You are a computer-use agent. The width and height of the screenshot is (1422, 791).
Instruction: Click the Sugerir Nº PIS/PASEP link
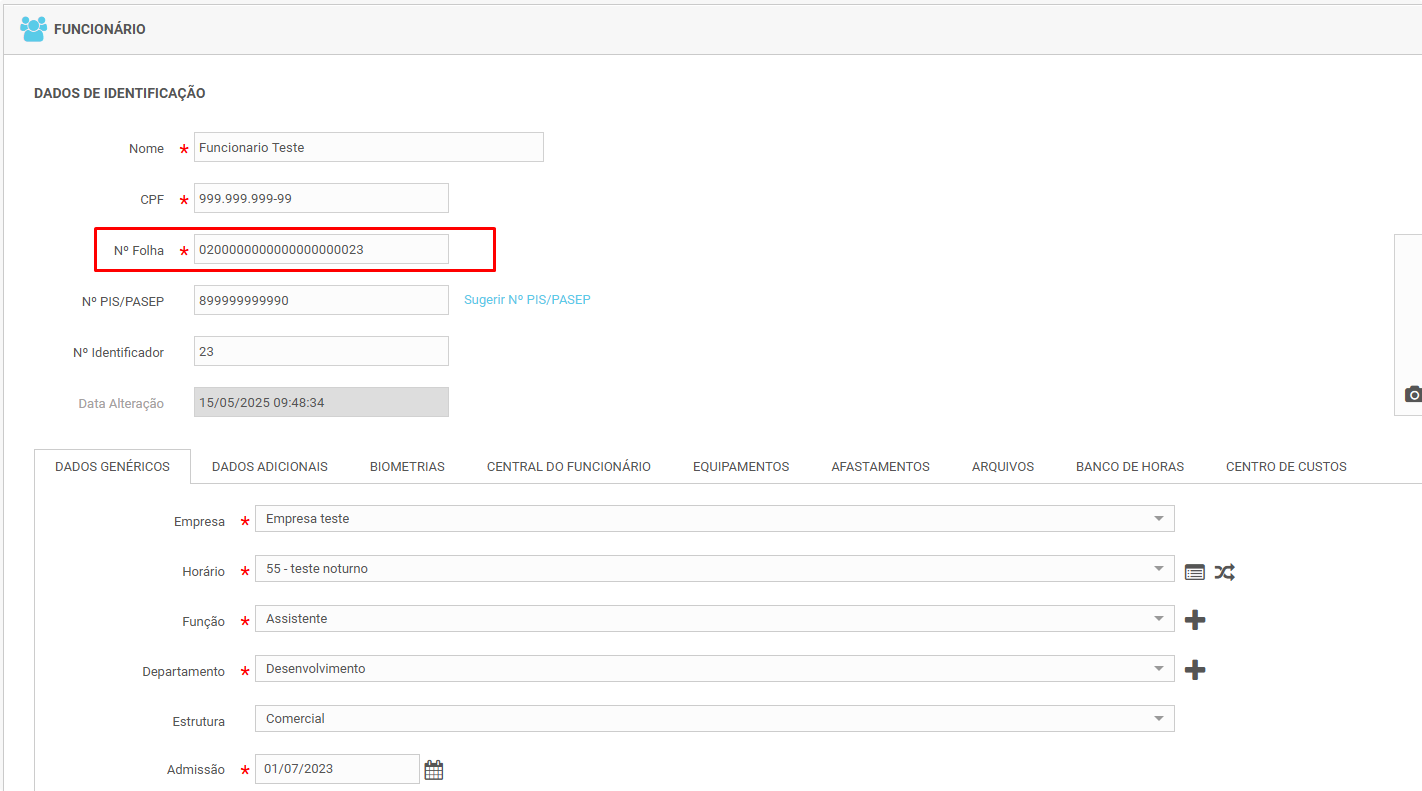click(x=527, y=300)
